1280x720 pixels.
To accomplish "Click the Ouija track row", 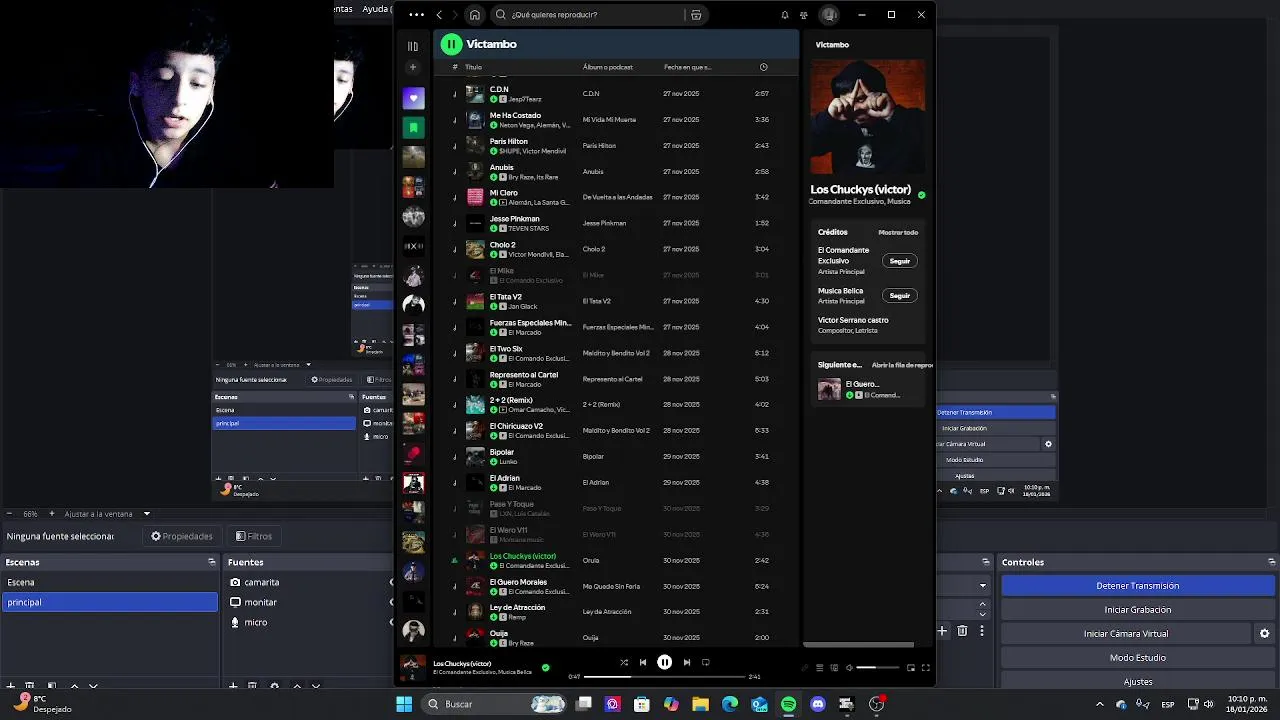I will [616, 637].
